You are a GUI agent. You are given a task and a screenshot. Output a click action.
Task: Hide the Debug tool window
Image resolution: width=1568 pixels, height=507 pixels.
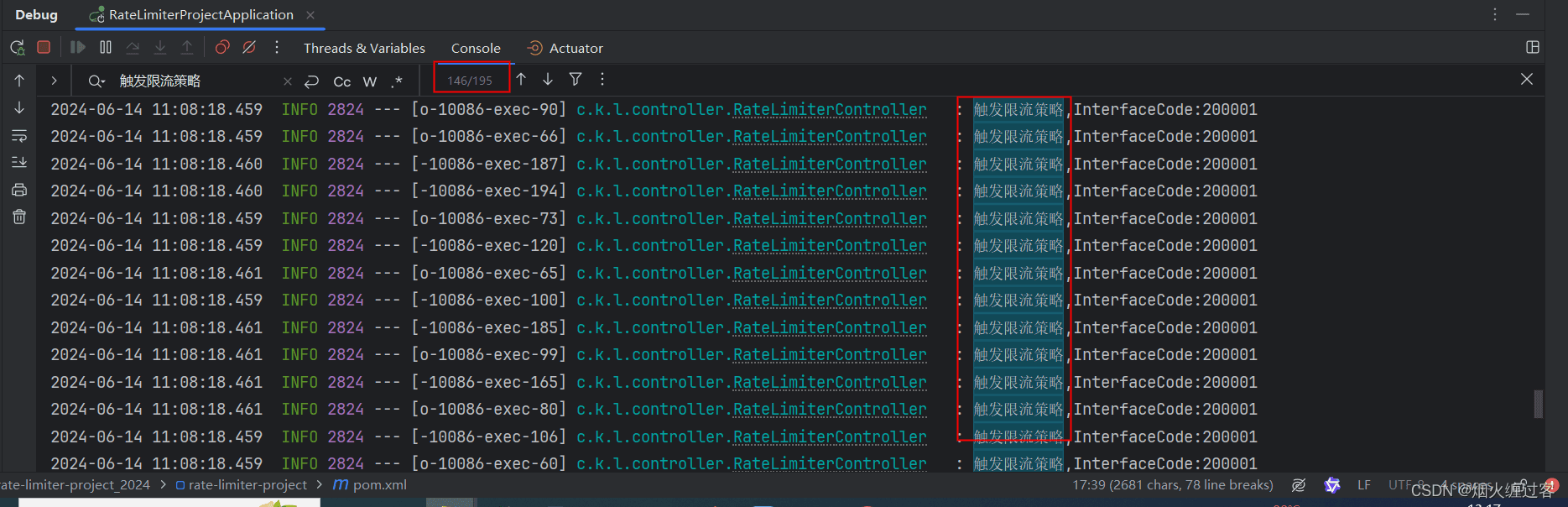click(1523, 15)
